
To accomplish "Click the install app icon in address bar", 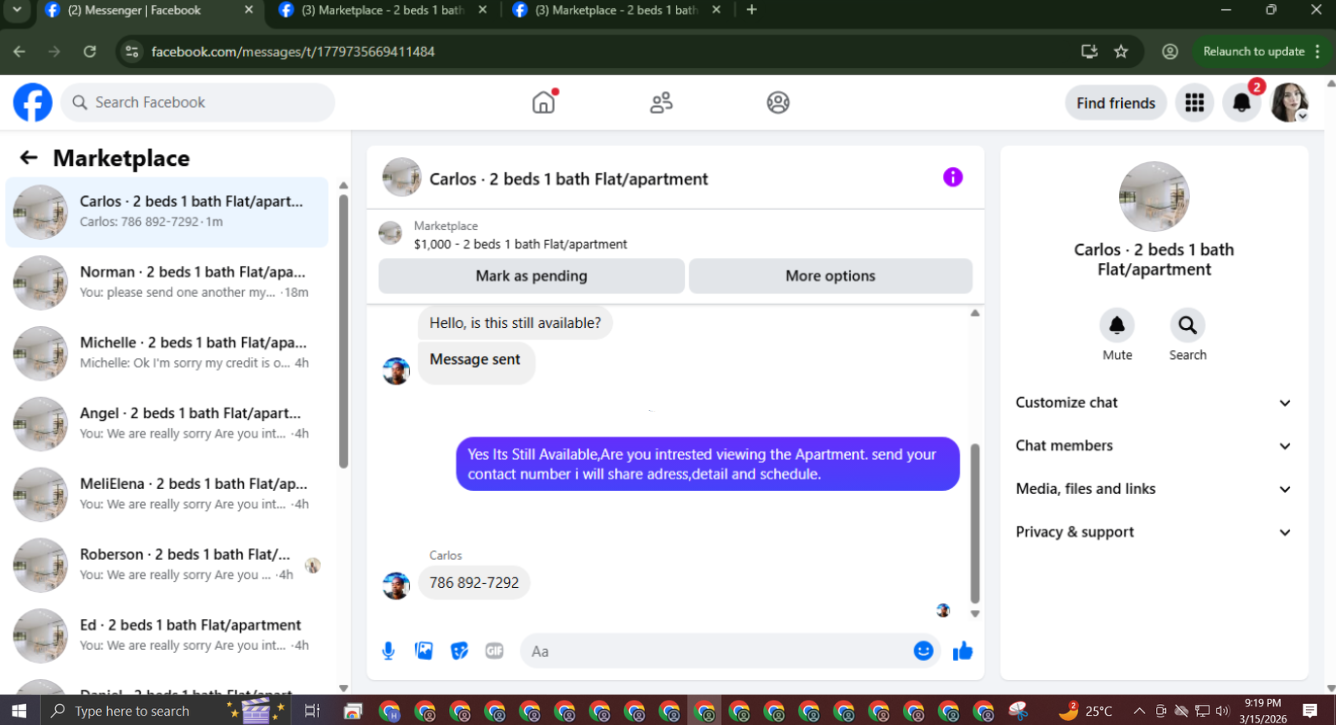I will pyautogui.click(x=1089, y=51).
